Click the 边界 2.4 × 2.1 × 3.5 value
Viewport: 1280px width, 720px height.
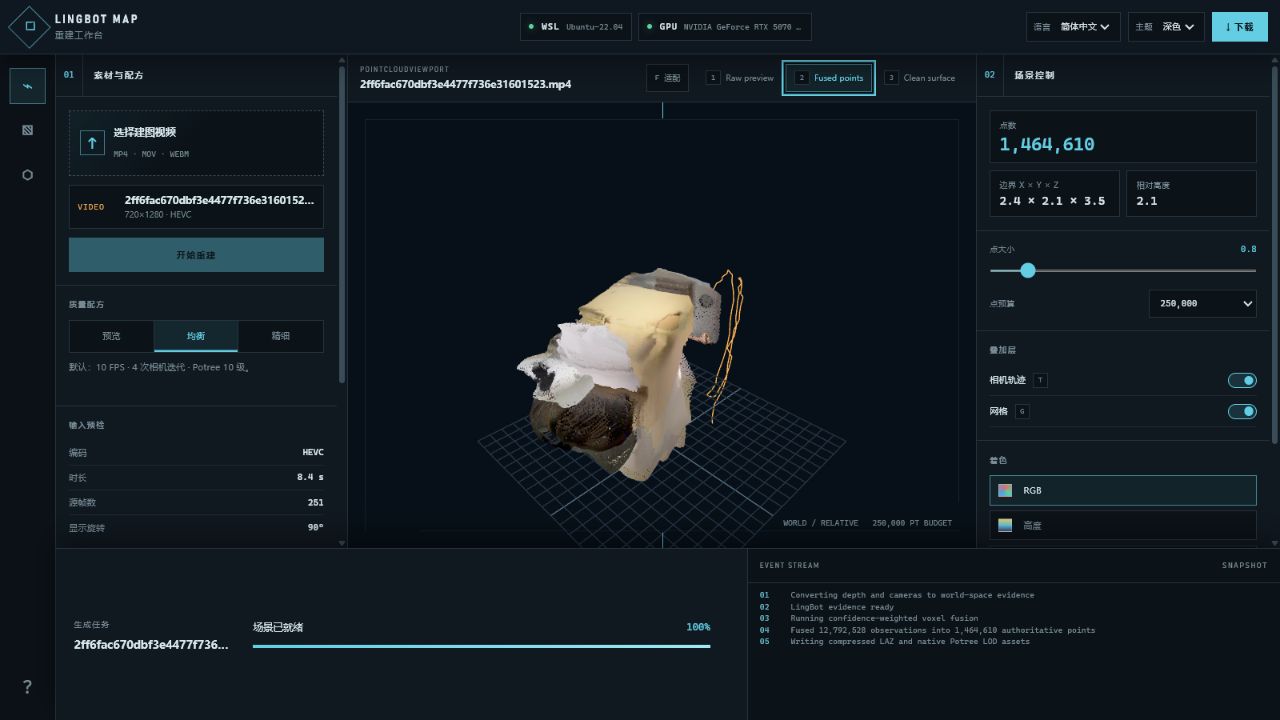coord(1052,201)
